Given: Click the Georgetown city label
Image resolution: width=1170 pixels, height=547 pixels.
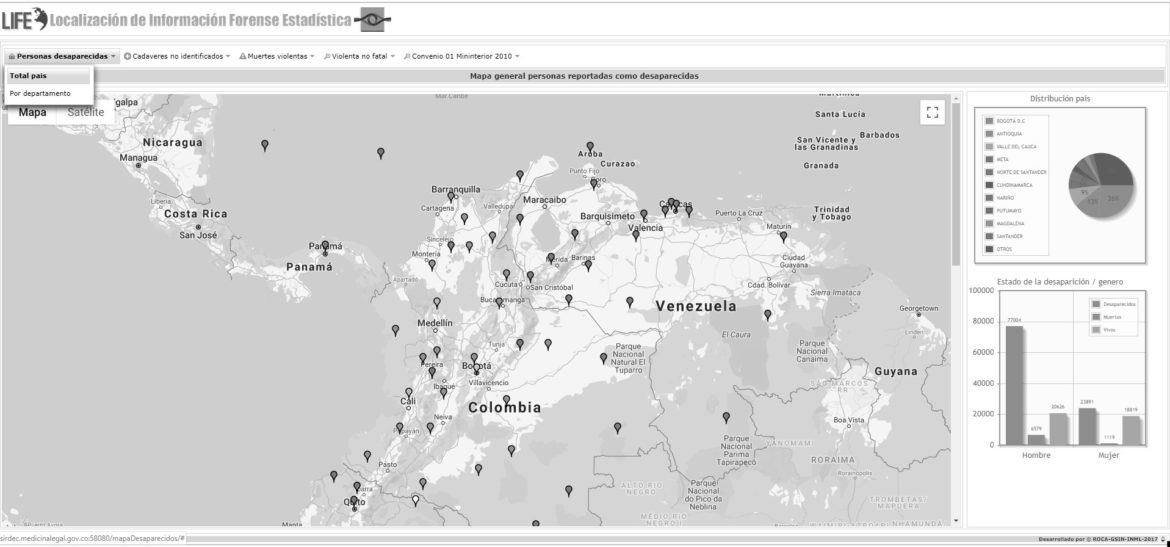Looking at the screenshot, I should (919, 308).
